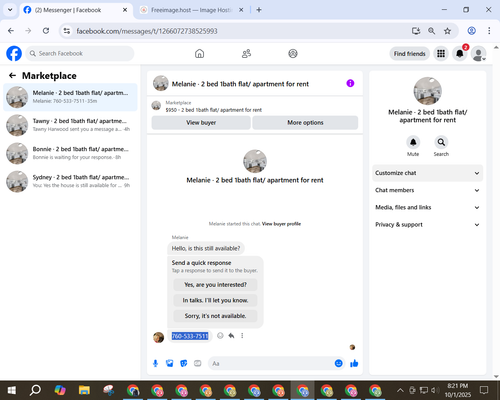This screenshot has height=400, width=500.
Task: Choose a GIF from the GIF icon
Action: click(198, 363)
